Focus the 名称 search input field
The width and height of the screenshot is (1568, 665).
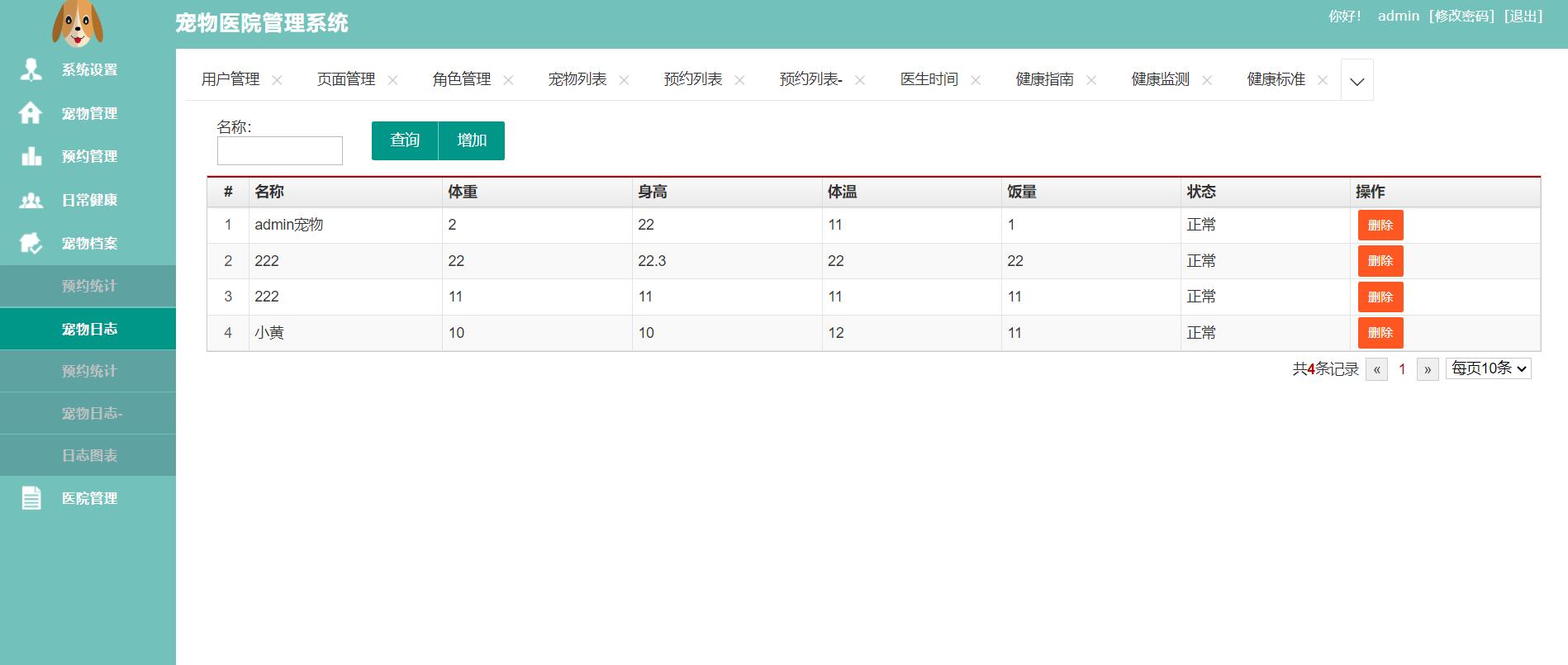point(280,151)
